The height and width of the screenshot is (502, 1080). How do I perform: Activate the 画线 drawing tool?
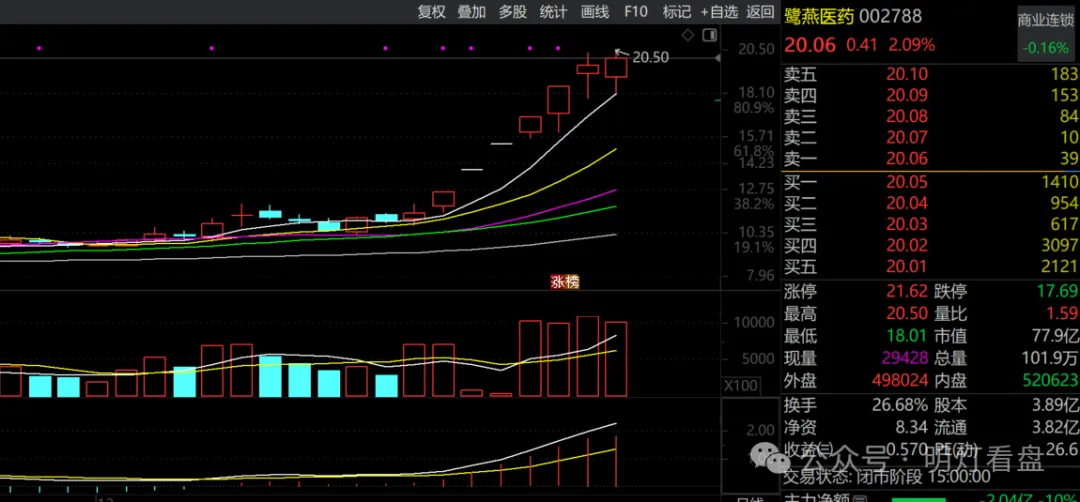[x=595, y=12]
